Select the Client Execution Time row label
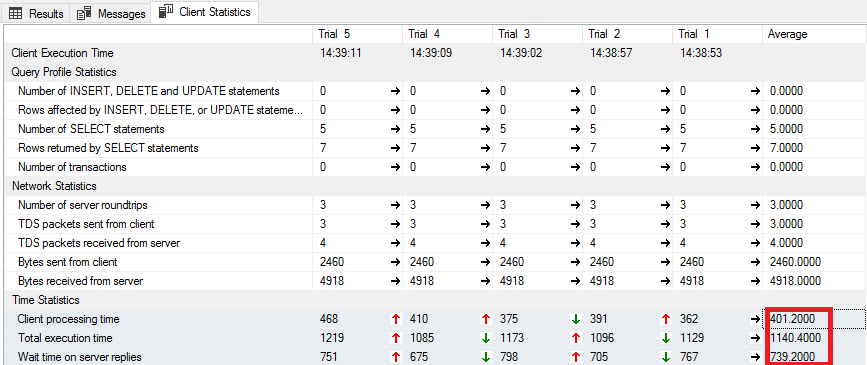Viewport: 867px width, 365px height. pos(62,53)
